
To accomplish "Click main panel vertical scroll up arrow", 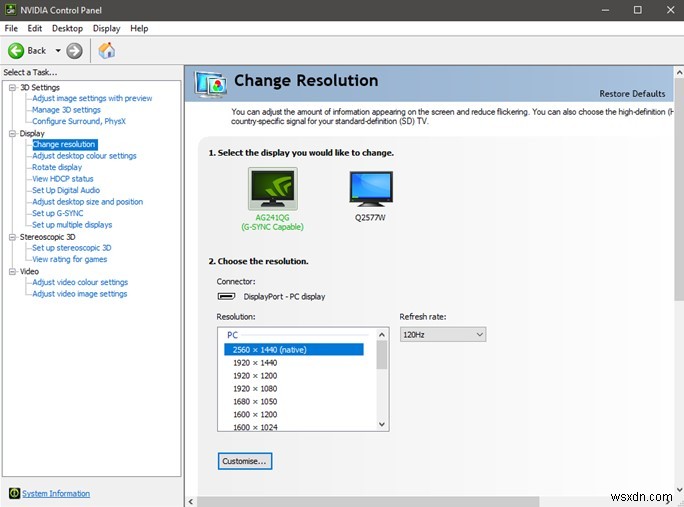I will (x=679, y=72).
